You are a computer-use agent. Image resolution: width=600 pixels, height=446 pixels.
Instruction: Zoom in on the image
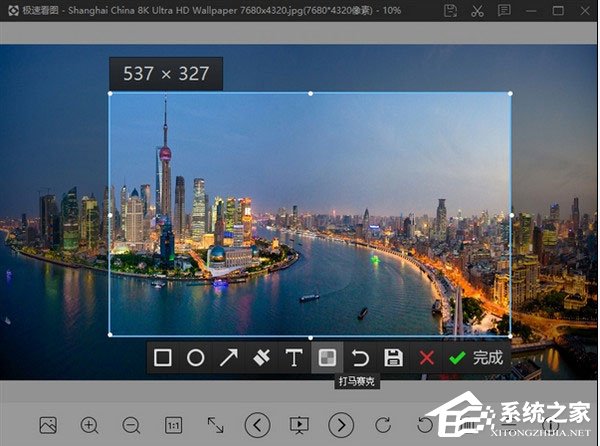(90, 425)
